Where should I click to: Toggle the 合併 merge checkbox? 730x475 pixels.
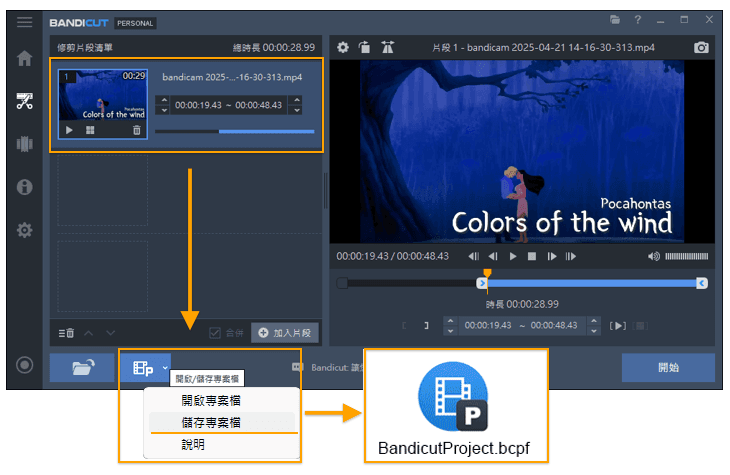coord(215,333)
